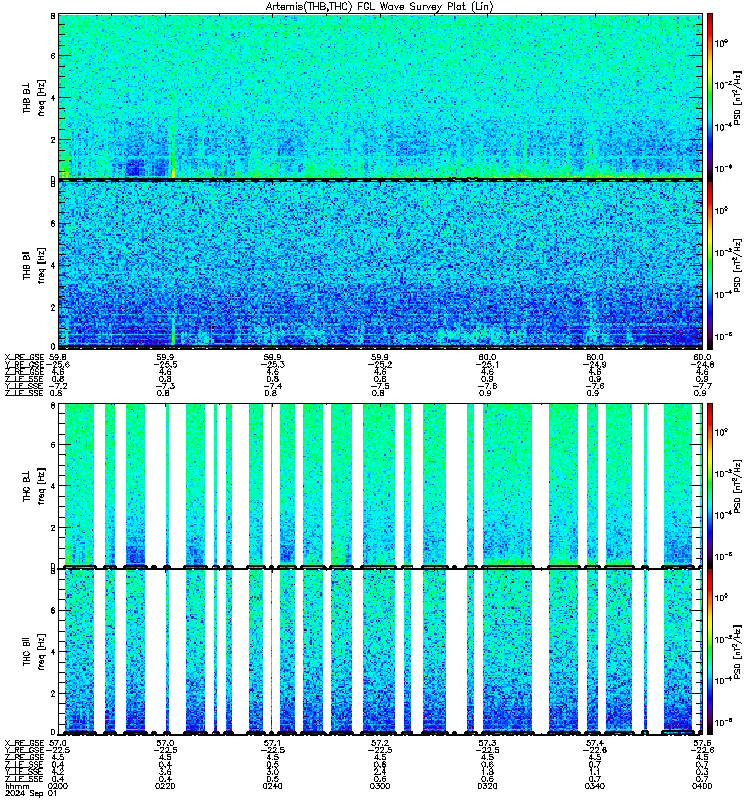Click the 'hhmm' axis label
The height and width of the screenshot is (800, 750).
(17, 786)
